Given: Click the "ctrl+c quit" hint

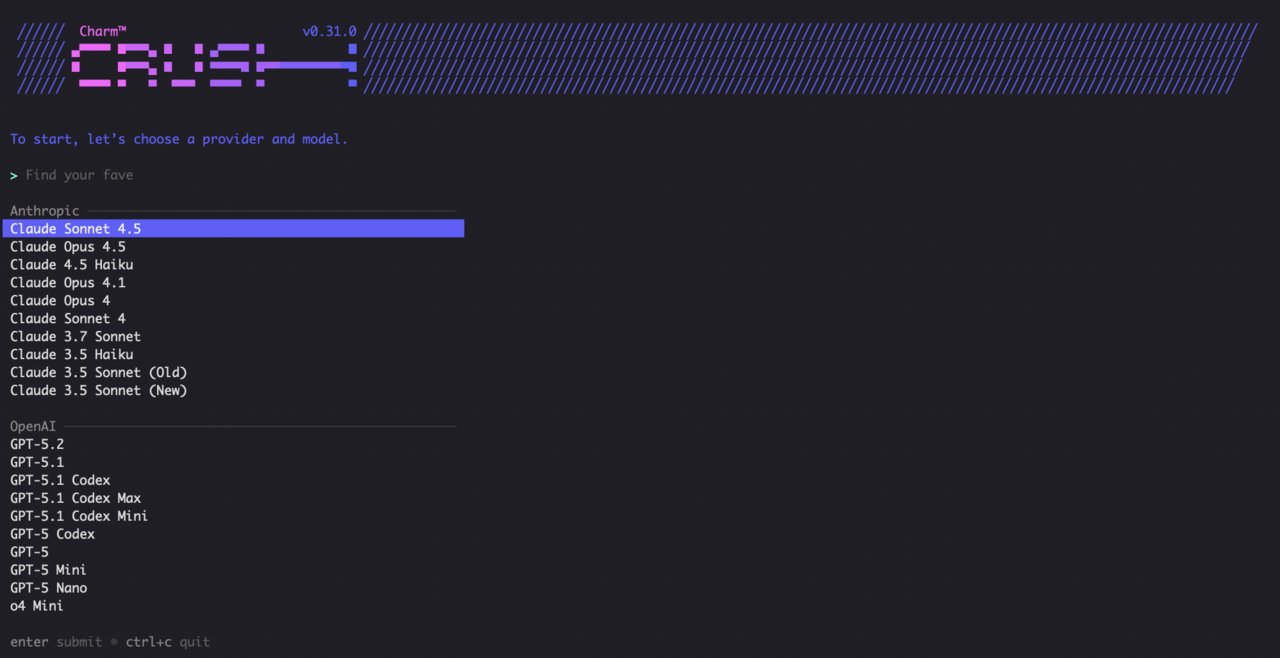Looking at the screenshot, I should coord(168,642).
